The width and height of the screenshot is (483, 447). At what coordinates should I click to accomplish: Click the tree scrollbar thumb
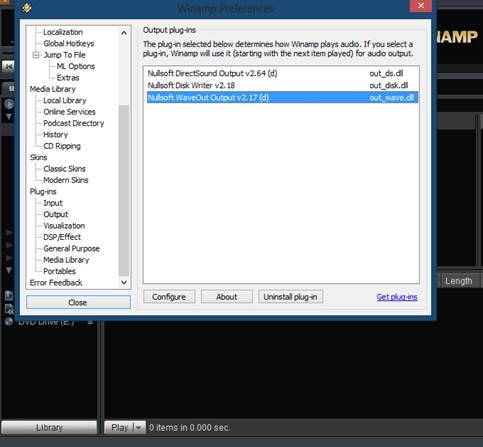point(124,190)
